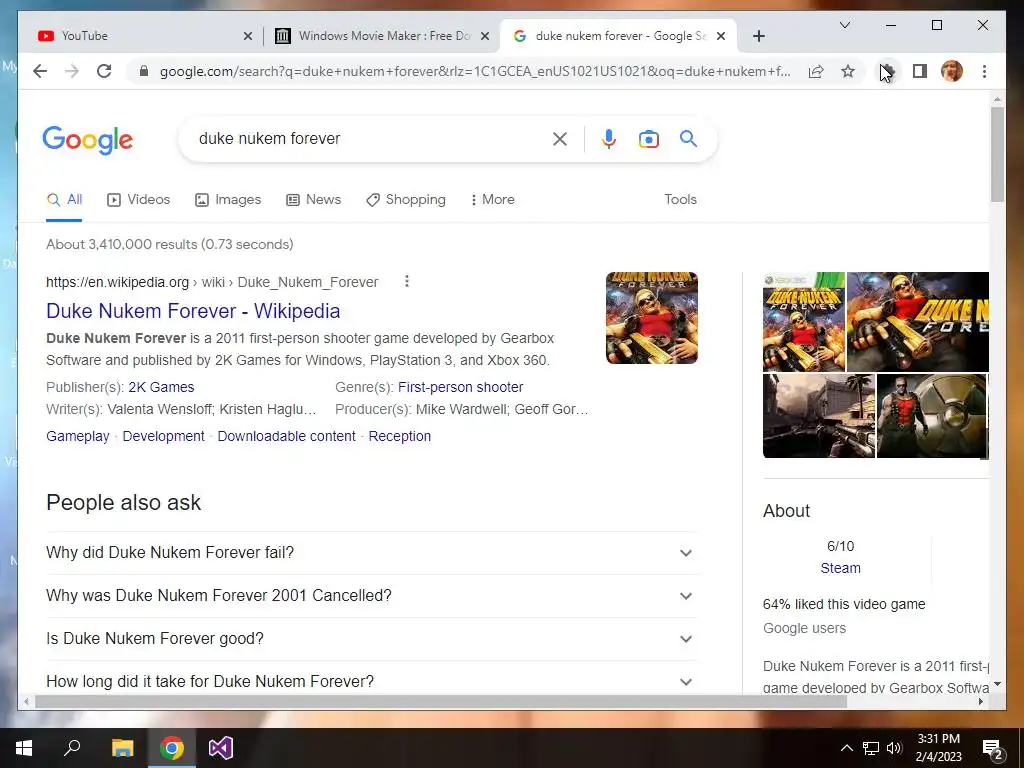The width and height of the screenshot is (1024, 768).
Task: Open the Gameplay section link
Action: (x=78, y=436)
